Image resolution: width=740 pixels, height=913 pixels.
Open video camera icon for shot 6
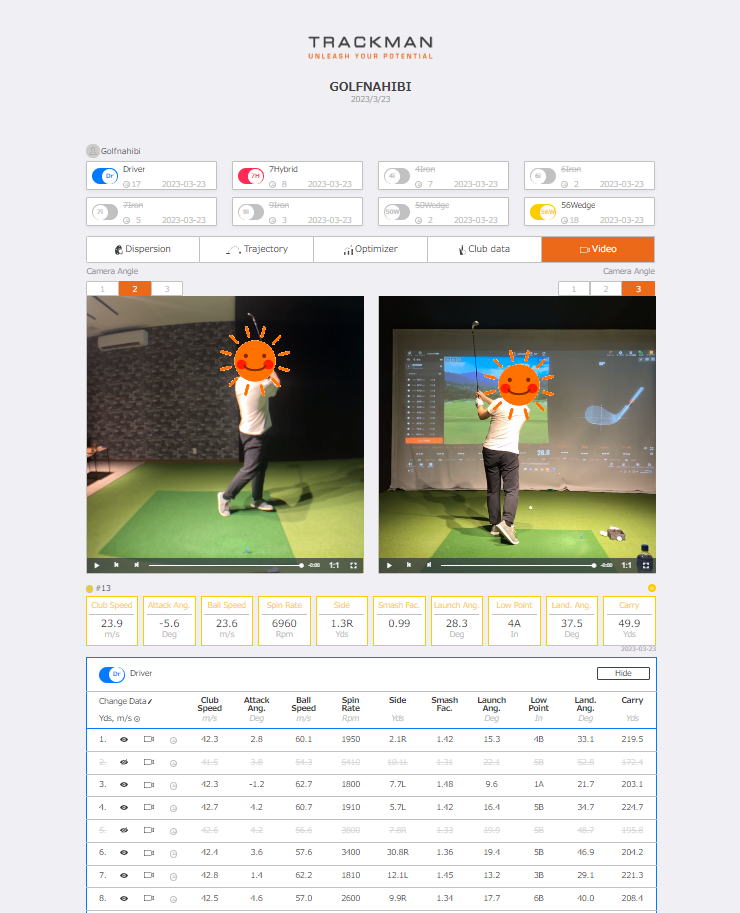(149, 853)
